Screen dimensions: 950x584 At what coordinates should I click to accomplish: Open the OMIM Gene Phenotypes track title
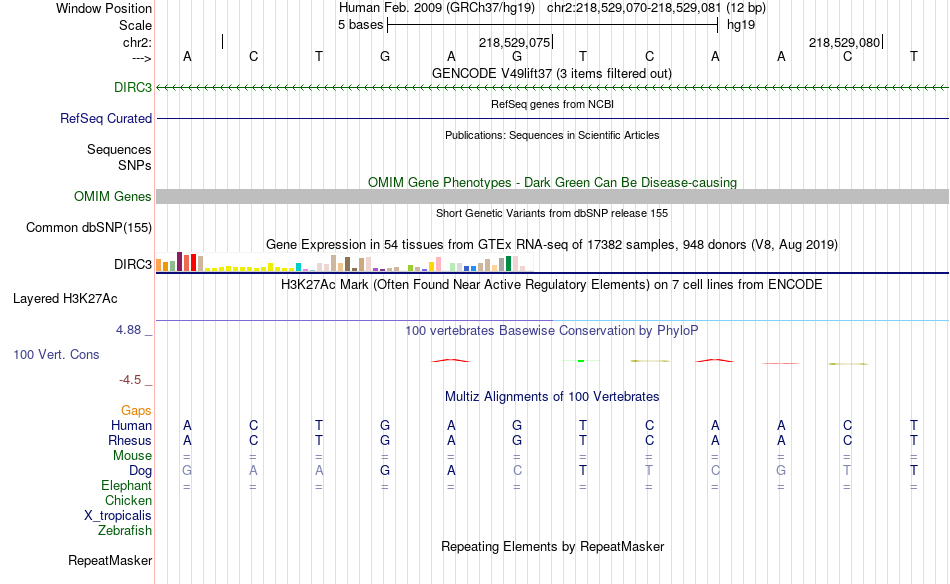(x=552, y=182)
